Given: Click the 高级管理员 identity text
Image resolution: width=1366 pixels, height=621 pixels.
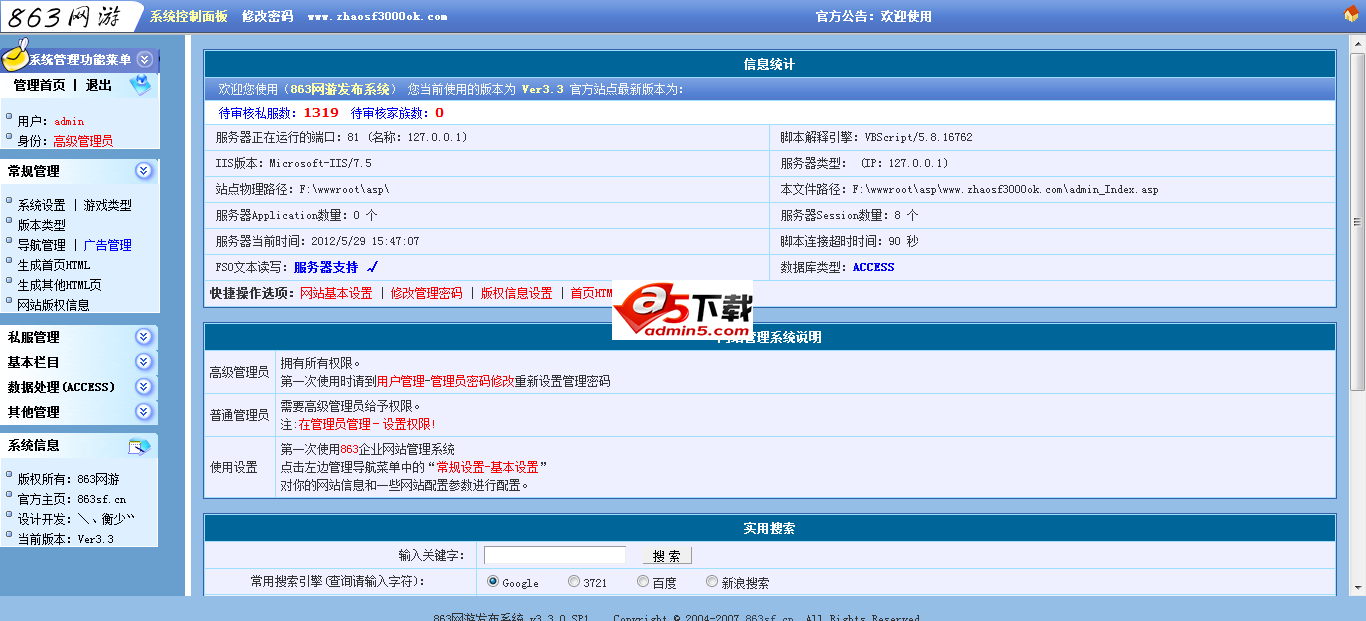Looking at the screenshot, I should click(83, 141).
